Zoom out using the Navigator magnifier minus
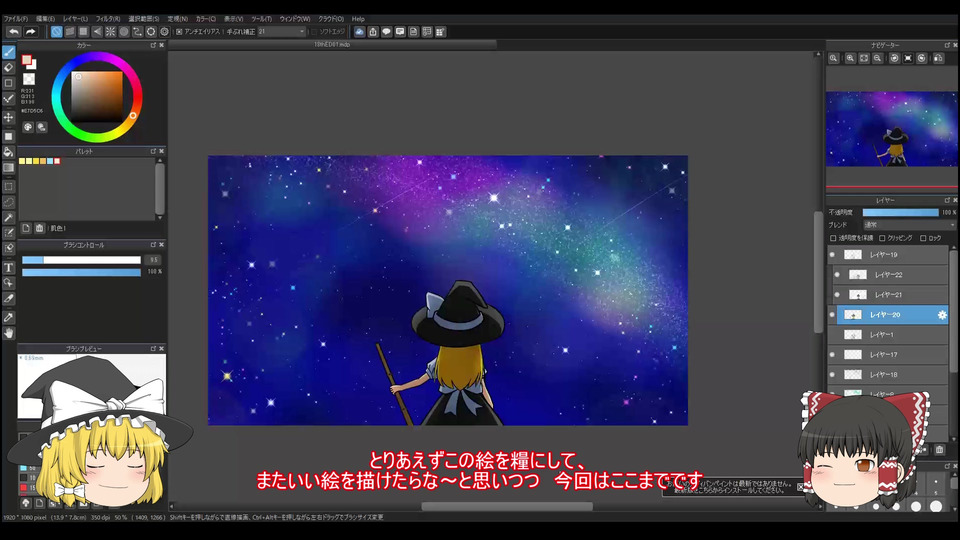This screenshot has width=960, height=540. tap(877, 58)
